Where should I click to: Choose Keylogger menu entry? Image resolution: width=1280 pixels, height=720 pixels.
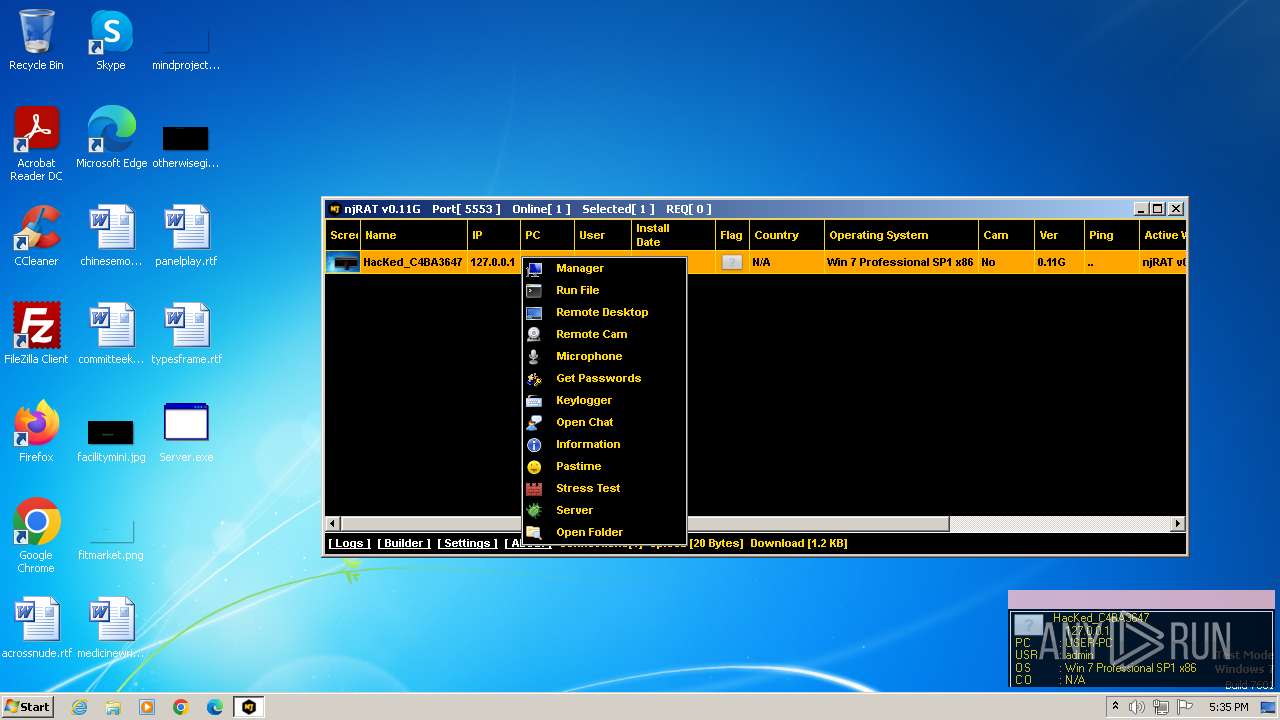(604, 400)
